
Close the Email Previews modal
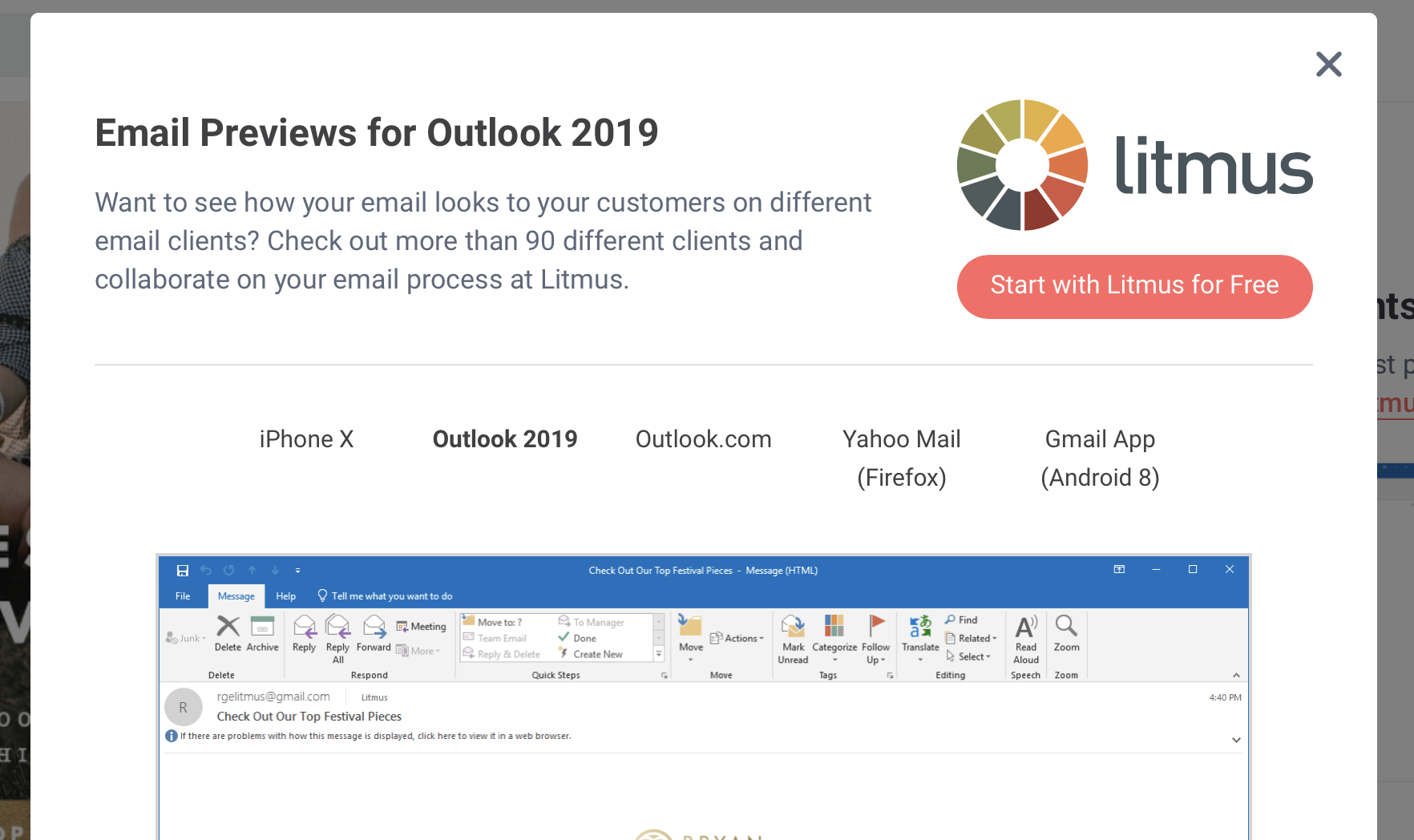coord(1328,64)
